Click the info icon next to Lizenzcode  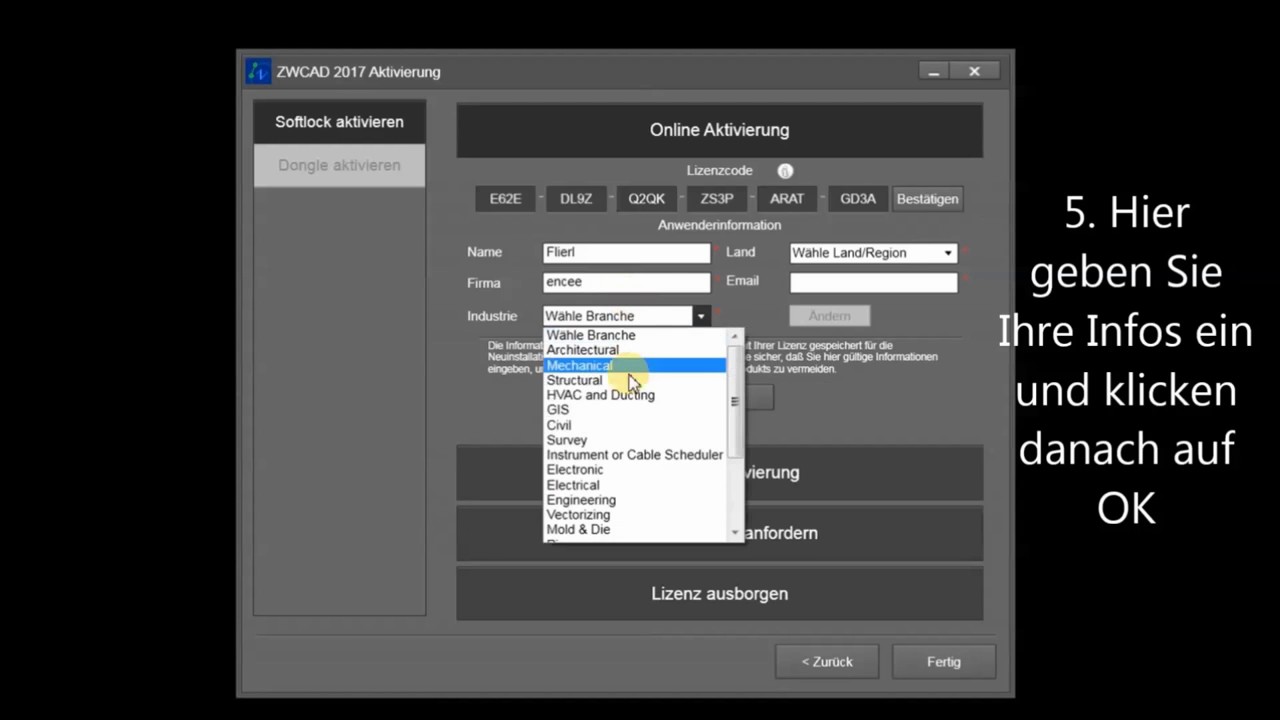point(785,171)
